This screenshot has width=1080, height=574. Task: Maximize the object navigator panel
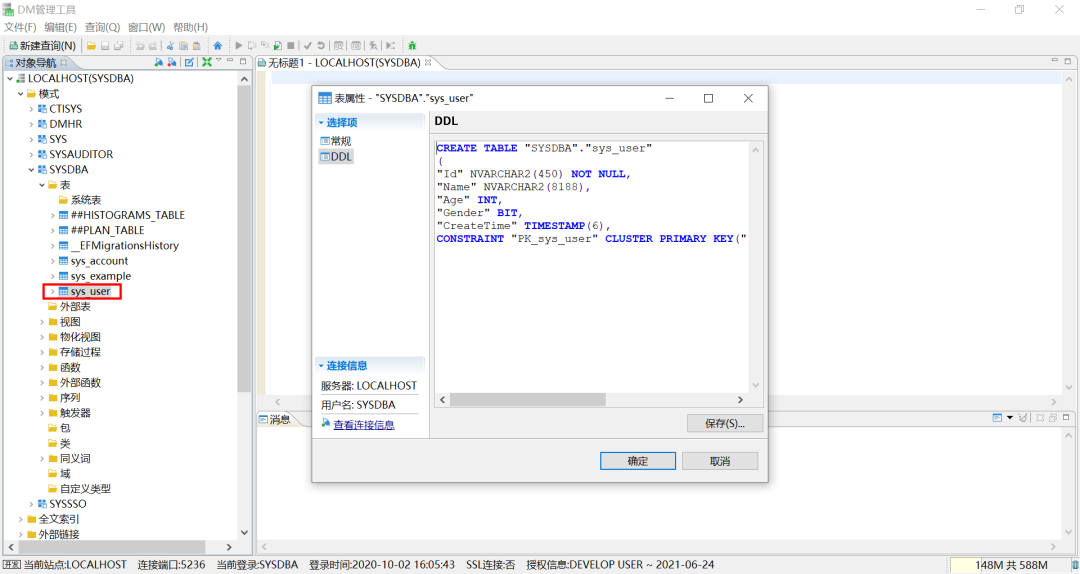pos(242,61)
